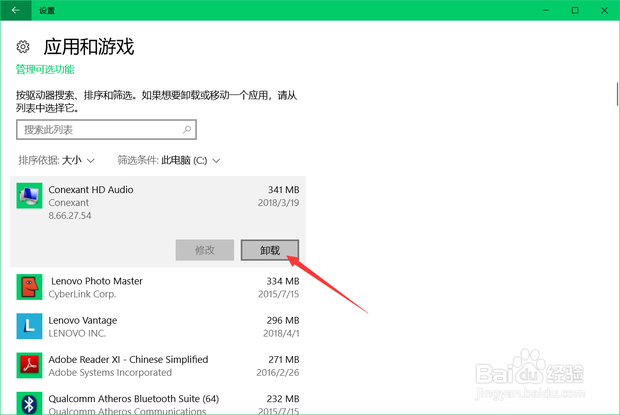
Task: Click the CyberLink Corp. publisher text
Action: tap(82, 294)
